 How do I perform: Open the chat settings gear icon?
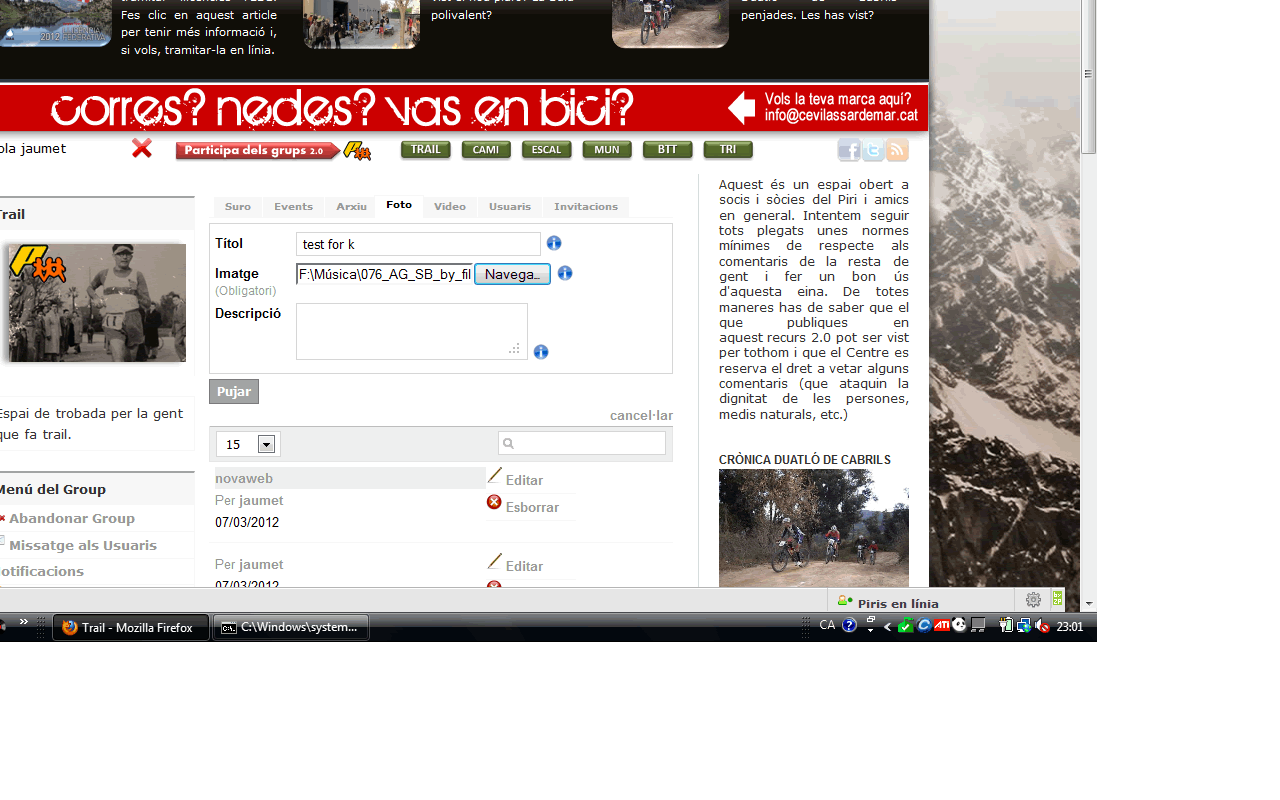(x=1033, y=600)
